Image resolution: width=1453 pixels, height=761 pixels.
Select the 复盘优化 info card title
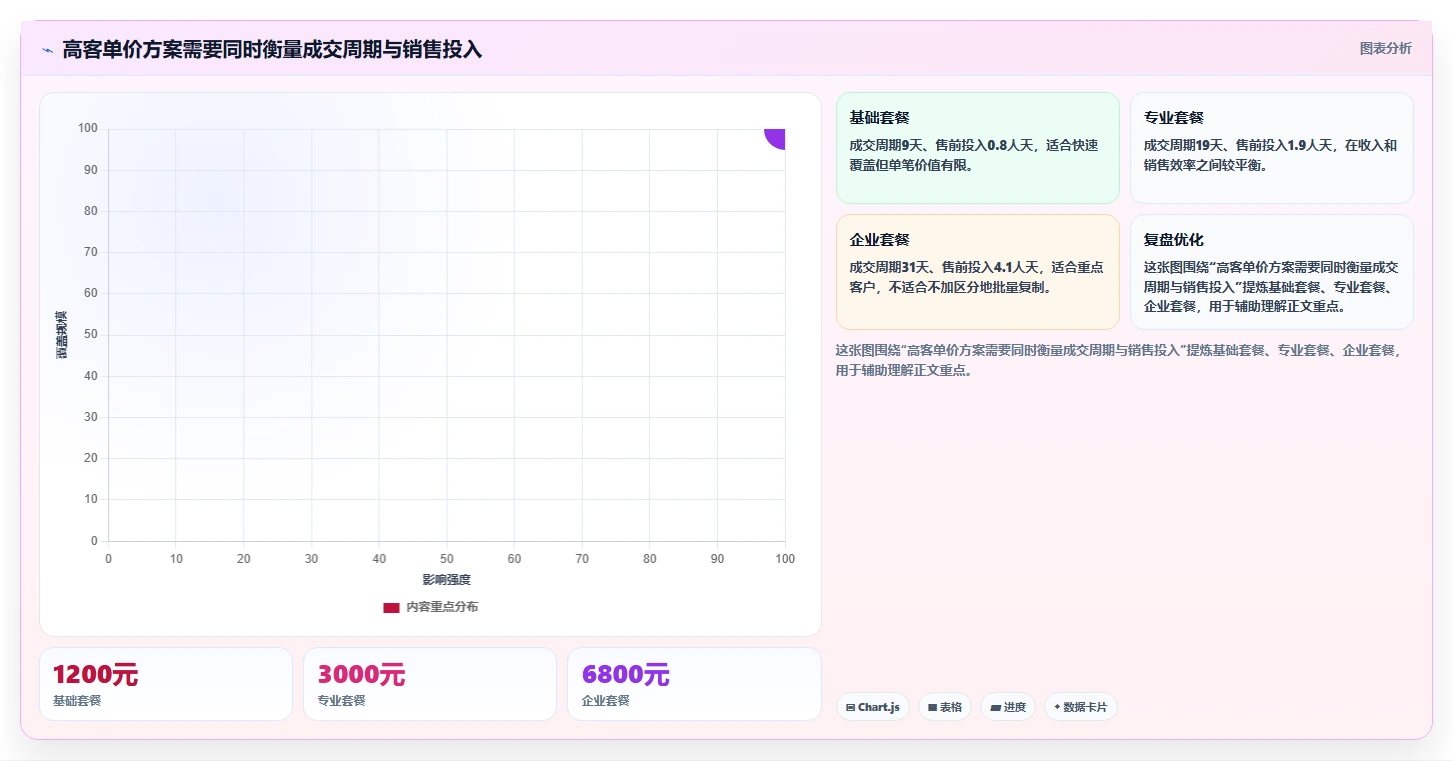pyautogui.click(x=1173, y=240)
